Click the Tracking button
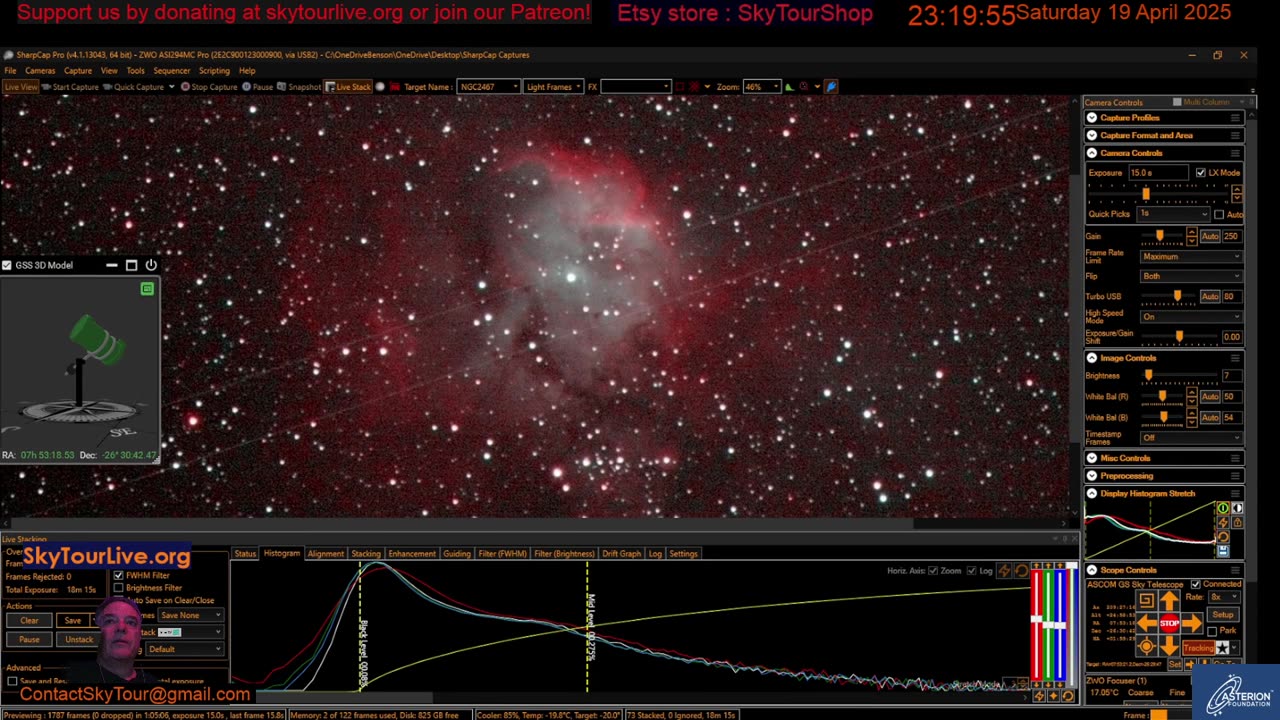The image size is (1280, 720). 1197,648
